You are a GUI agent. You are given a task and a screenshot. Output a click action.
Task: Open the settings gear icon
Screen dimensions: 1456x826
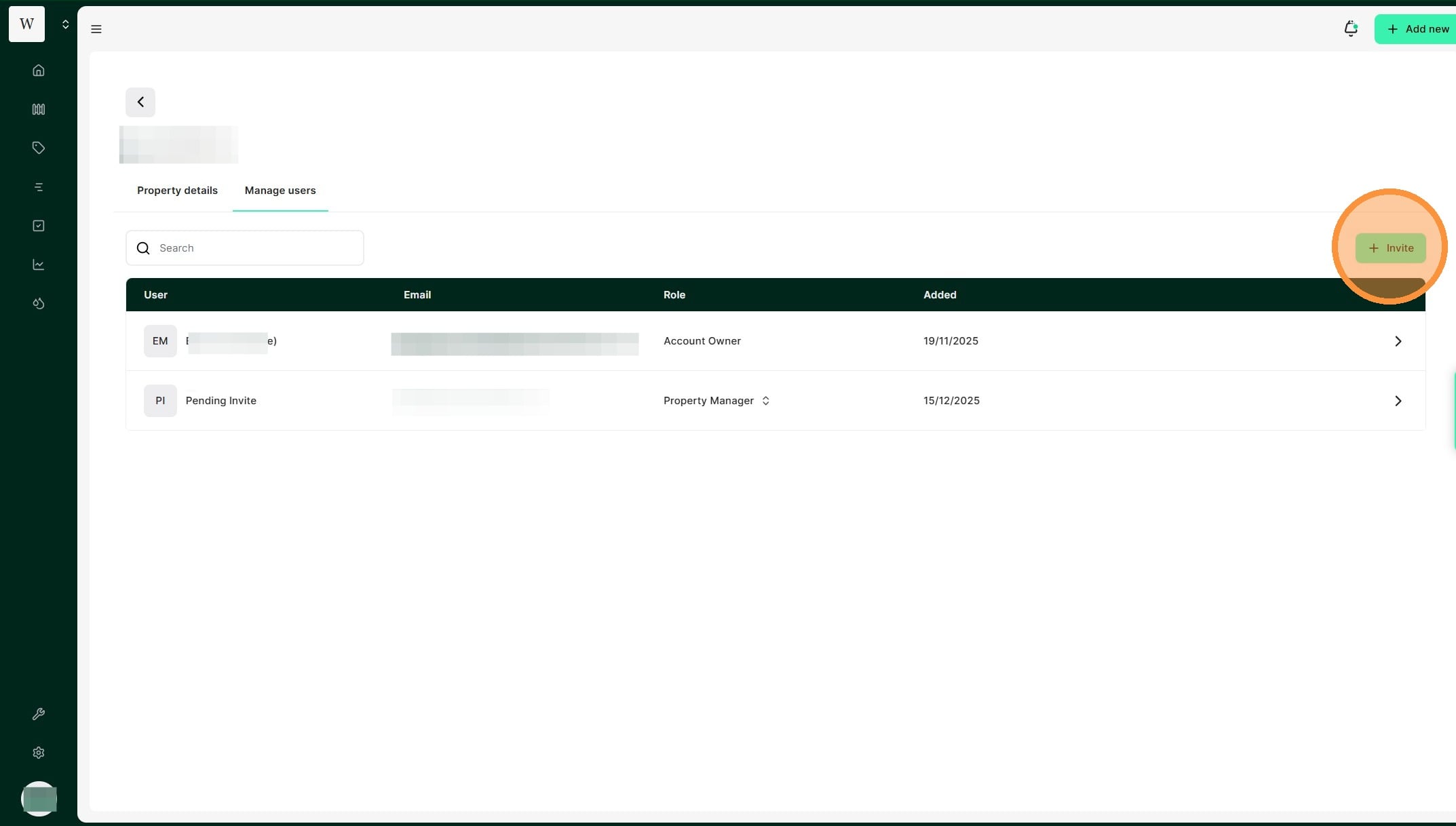point(39,753)
